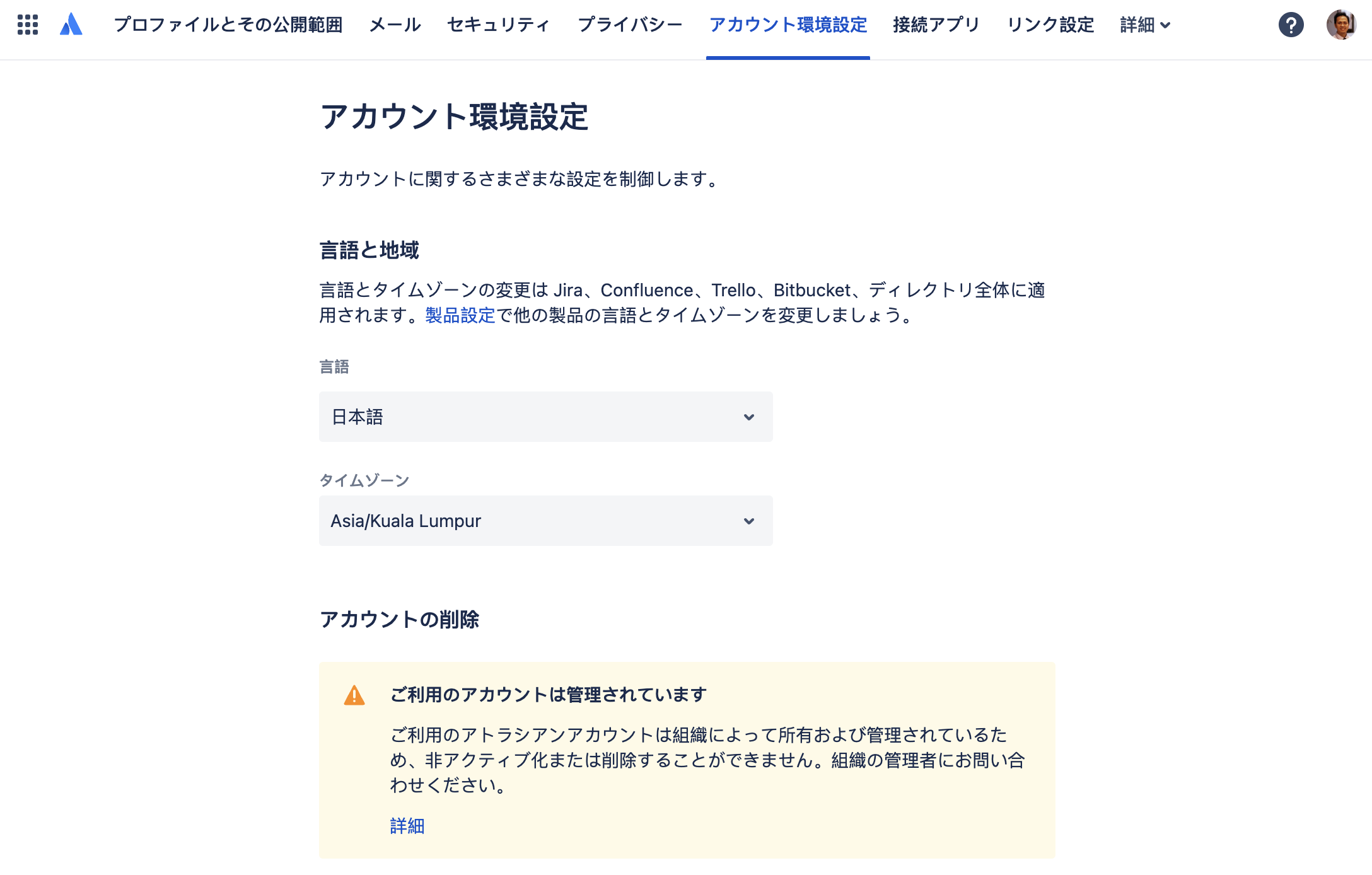
Task: Click the warning triangle icon in the notice
Action: click(356, 694)
